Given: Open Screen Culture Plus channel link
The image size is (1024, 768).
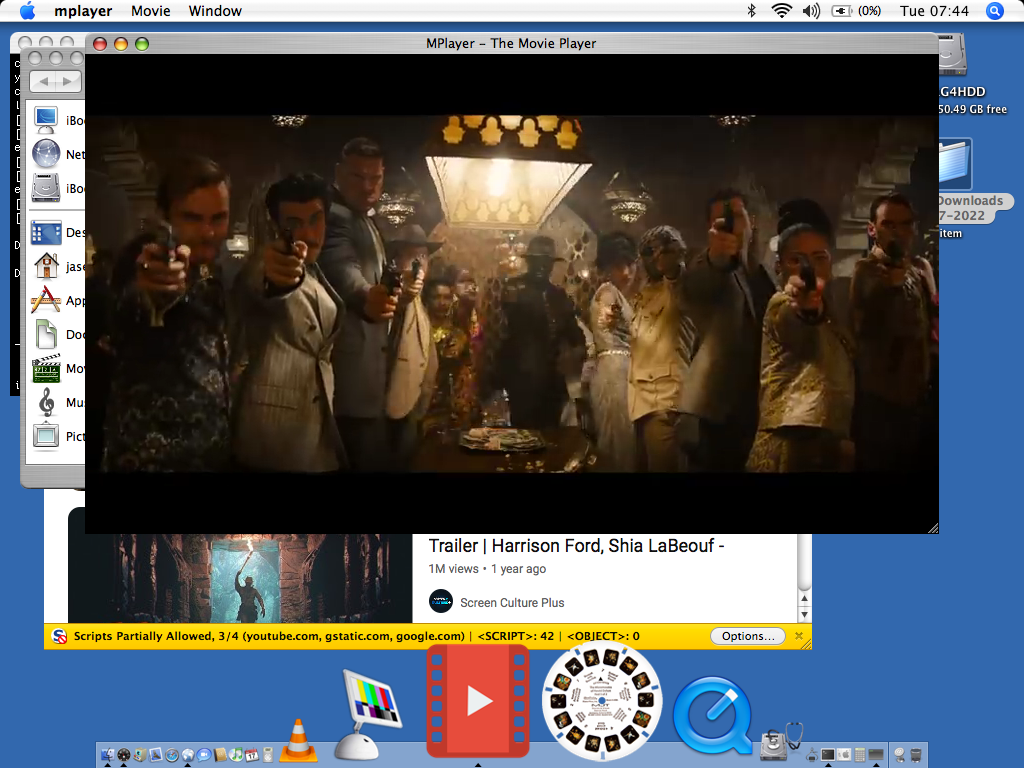Looking at the screenshot, I should (x=512, y=603).
